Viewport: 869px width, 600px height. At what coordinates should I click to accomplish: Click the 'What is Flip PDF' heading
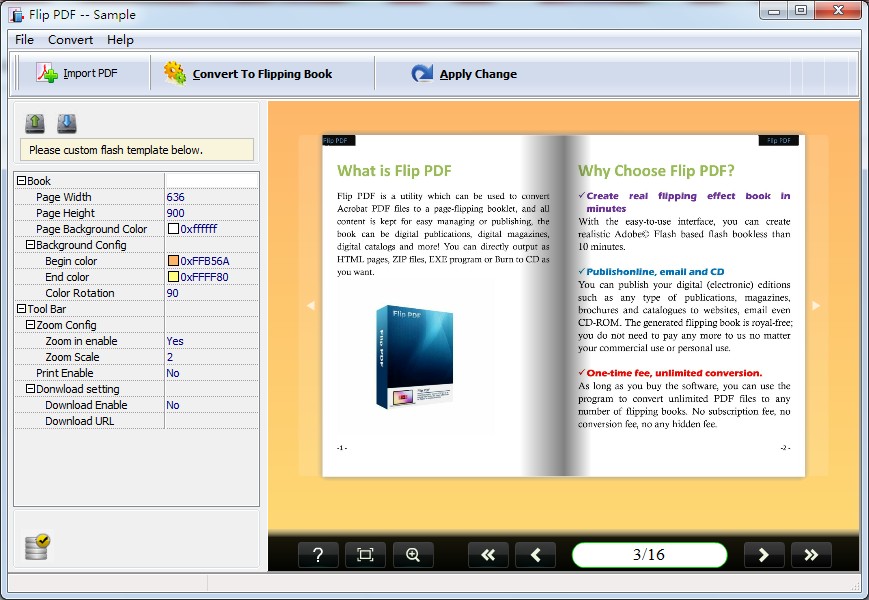pyautogui.click(x=394, y=171)
